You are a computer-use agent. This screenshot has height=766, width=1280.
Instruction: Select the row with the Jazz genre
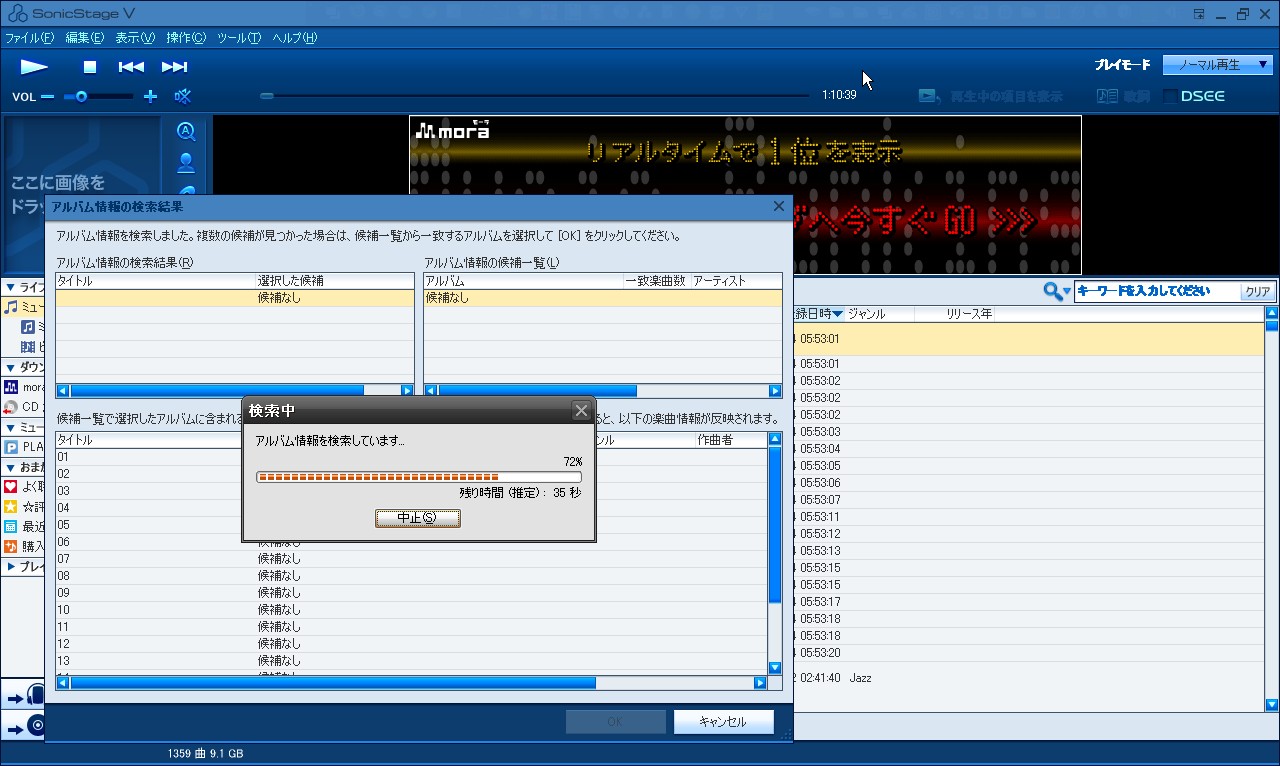(1027, 678)
